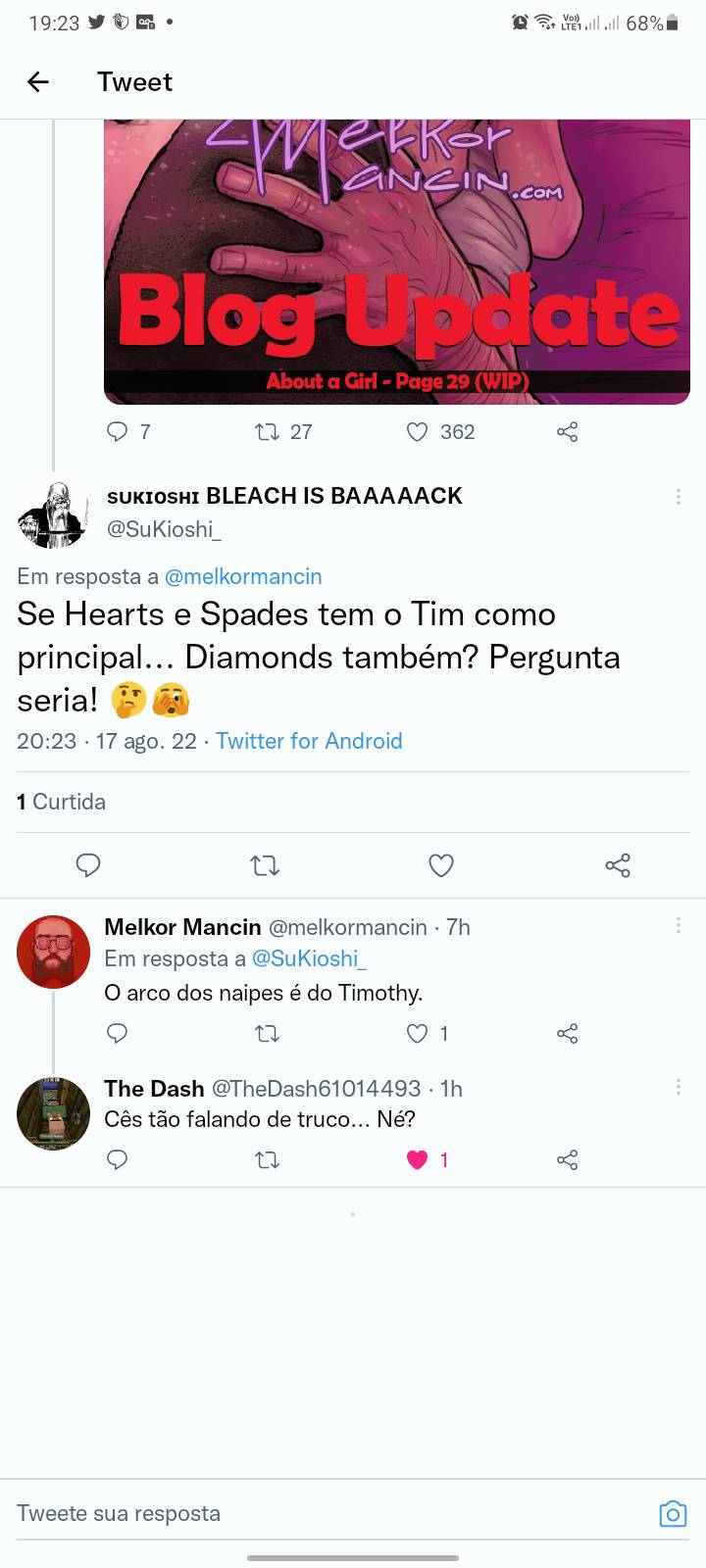Unlike The Dash's reply by tapping the heart
This screenshot has width=706, height=1568.
(418, 1159)
